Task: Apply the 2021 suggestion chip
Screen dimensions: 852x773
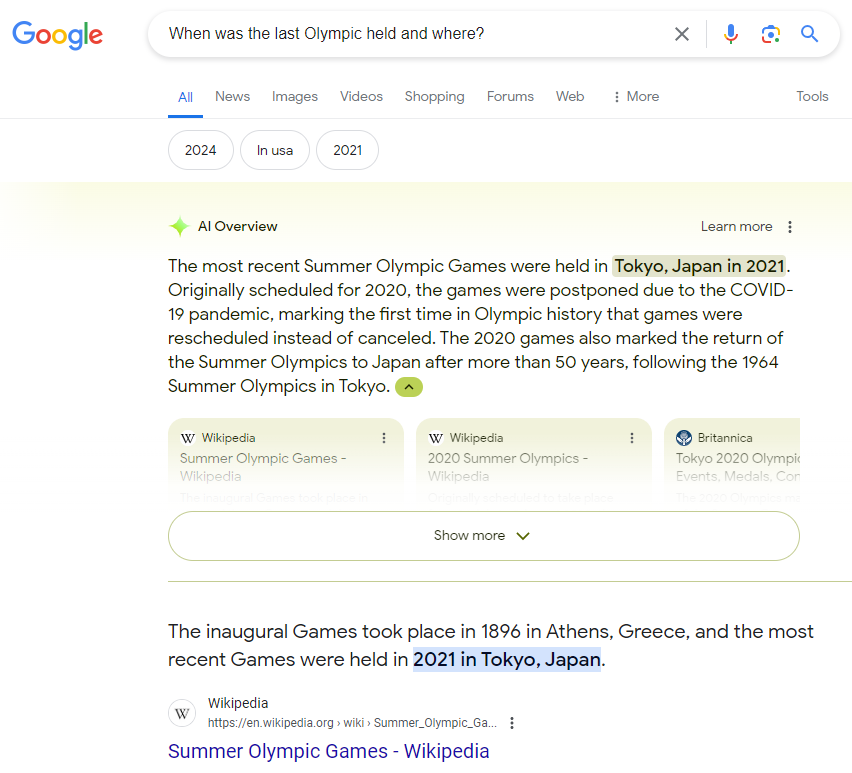Action: click(x=348, y=150)
